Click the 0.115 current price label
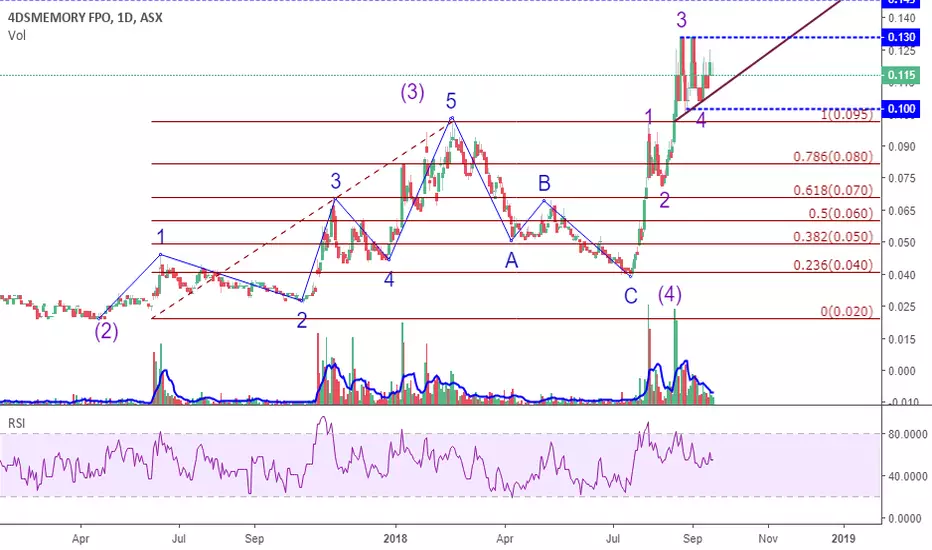Image resolution: width=932 pixels, height=550 pixels. [900, 76]
